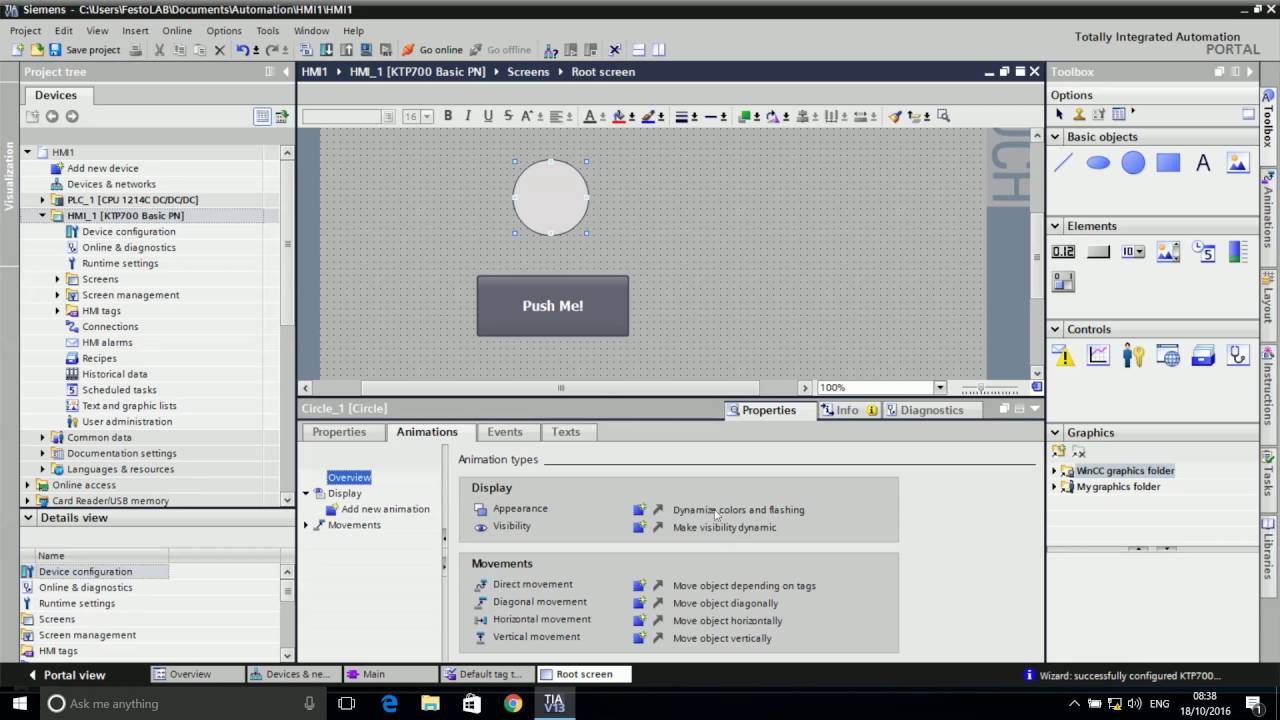Expand the Common data node
Image resolution: width=1280 pixels, height=720 pixels.
(x=43, y=437)
